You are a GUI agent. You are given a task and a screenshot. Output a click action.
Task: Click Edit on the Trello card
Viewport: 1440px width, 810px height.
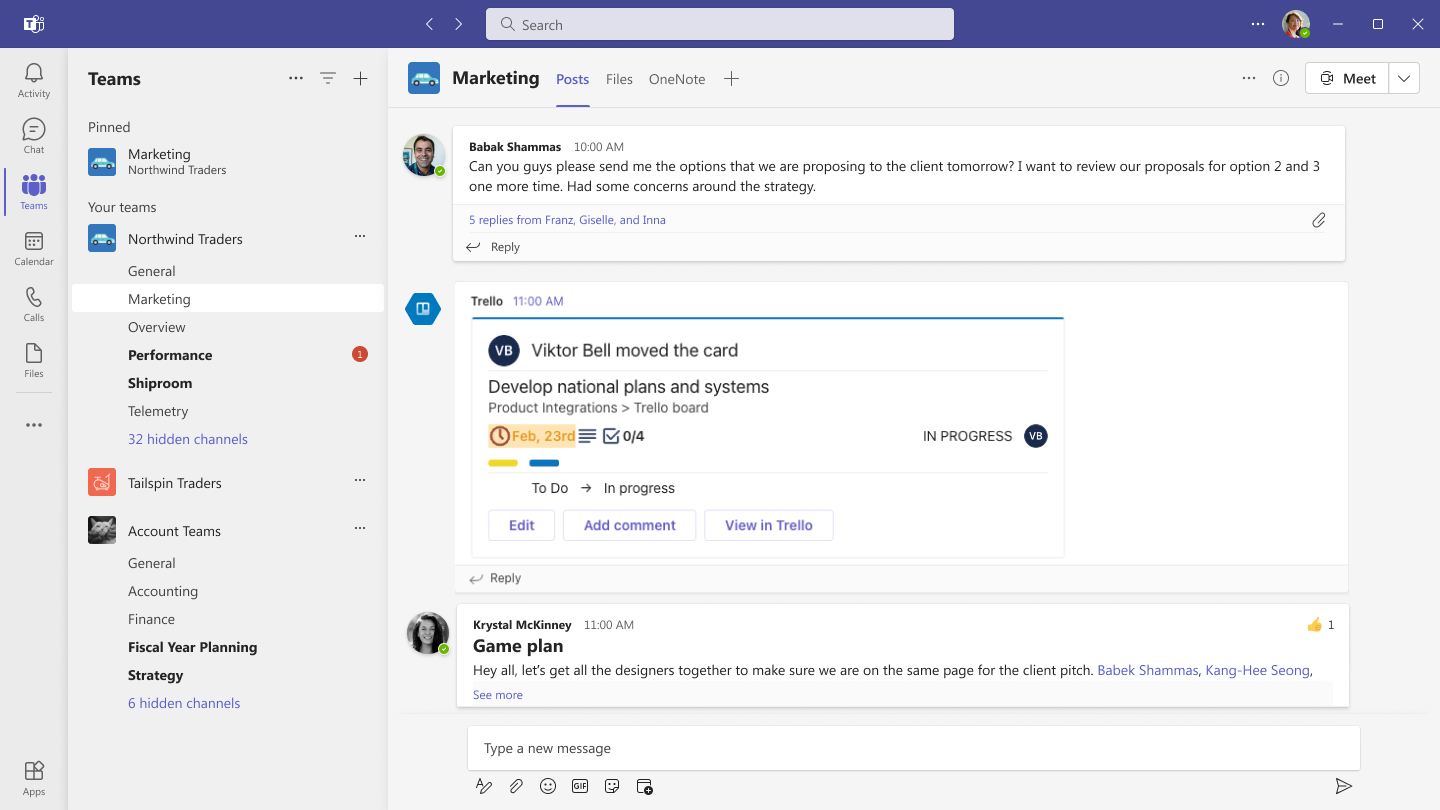coord(521,525)
